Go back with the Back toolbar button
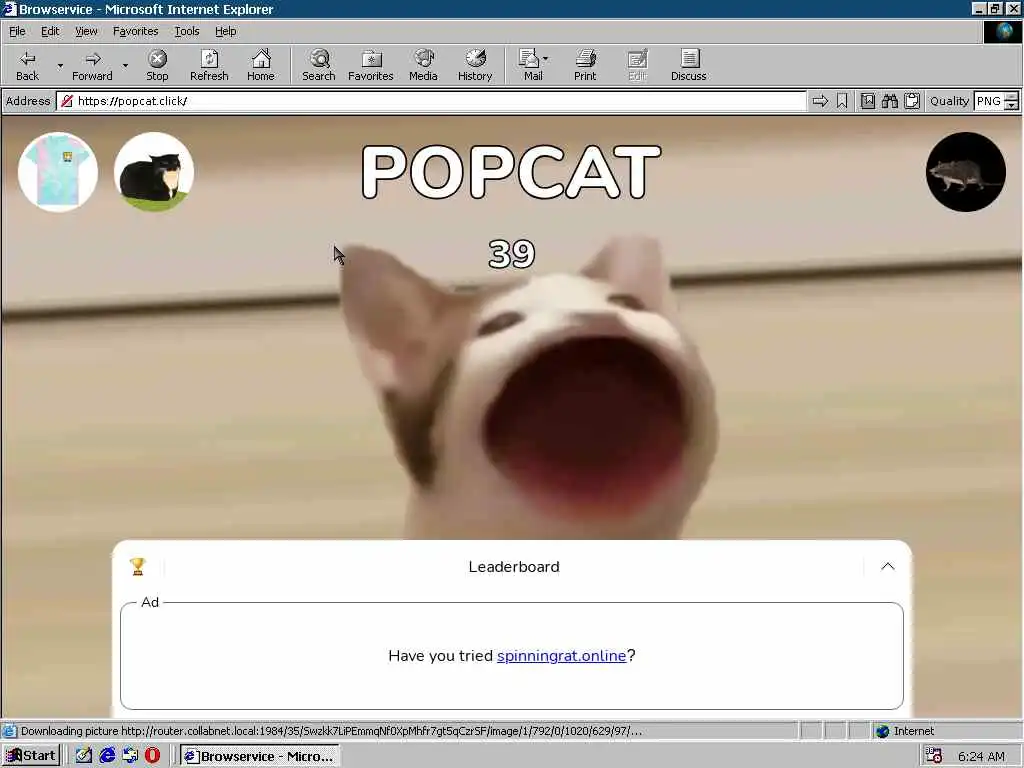 click(27, 65)
